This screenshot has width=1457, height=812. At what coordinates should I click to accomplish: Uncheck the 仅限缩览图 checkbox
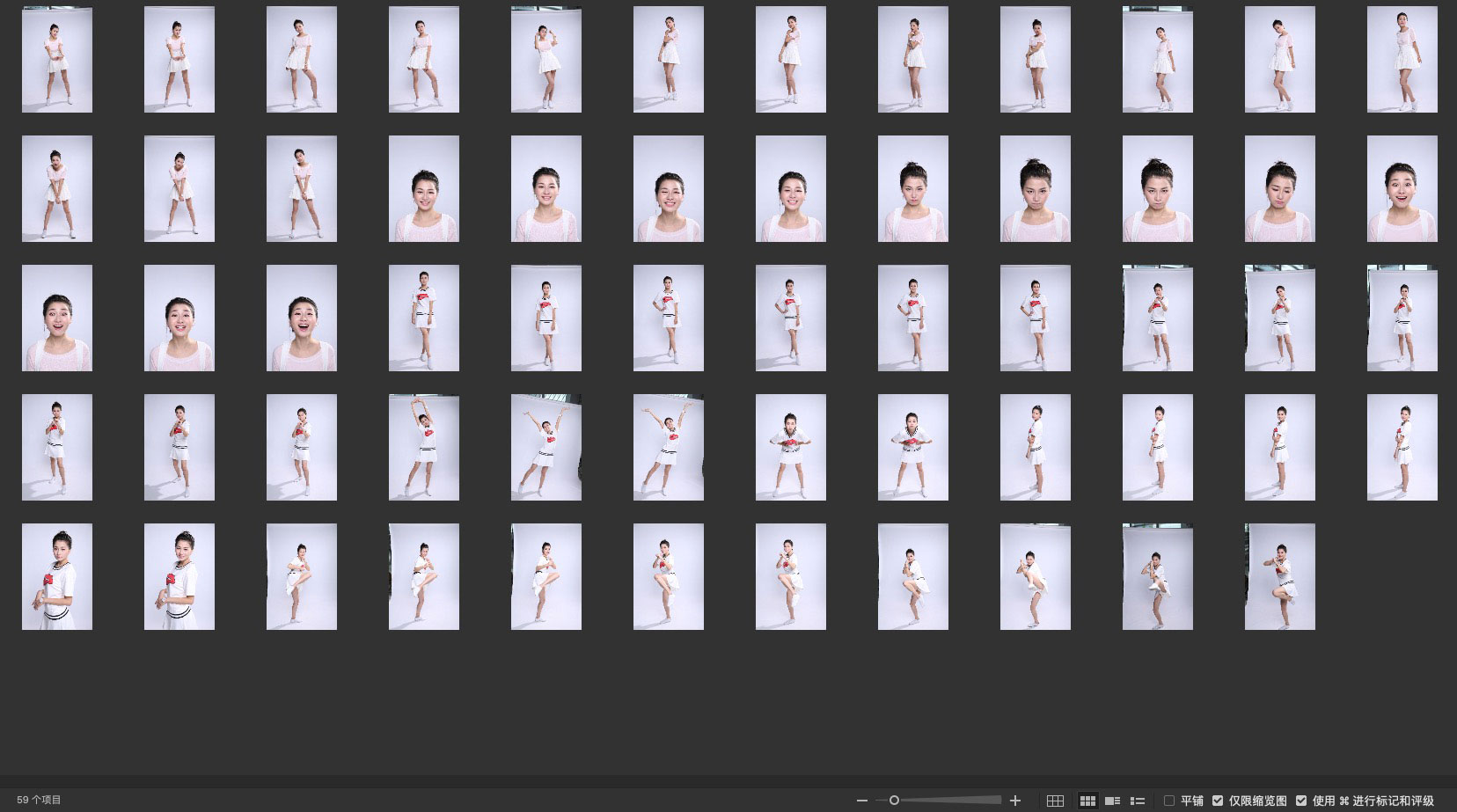(1218, 801)
